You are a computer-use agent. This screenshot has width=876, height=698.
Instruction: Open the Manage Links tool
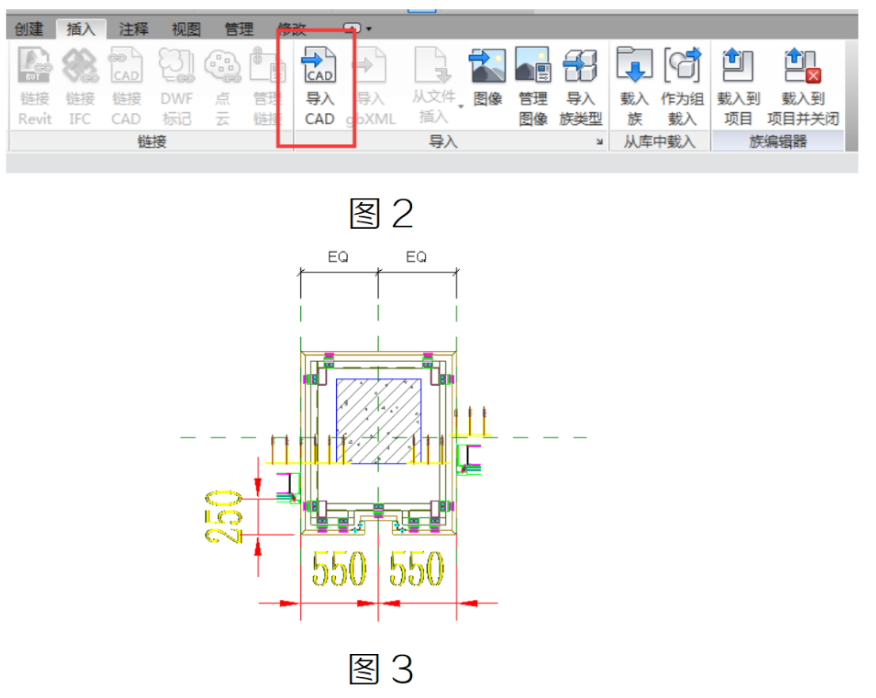[267, 87]
